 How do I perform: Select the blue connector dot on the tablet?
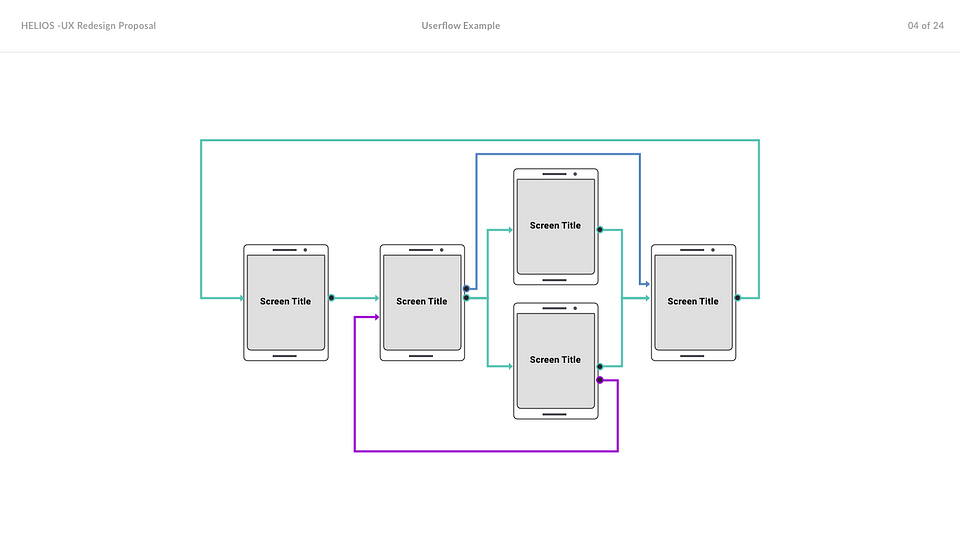point(467,288)
